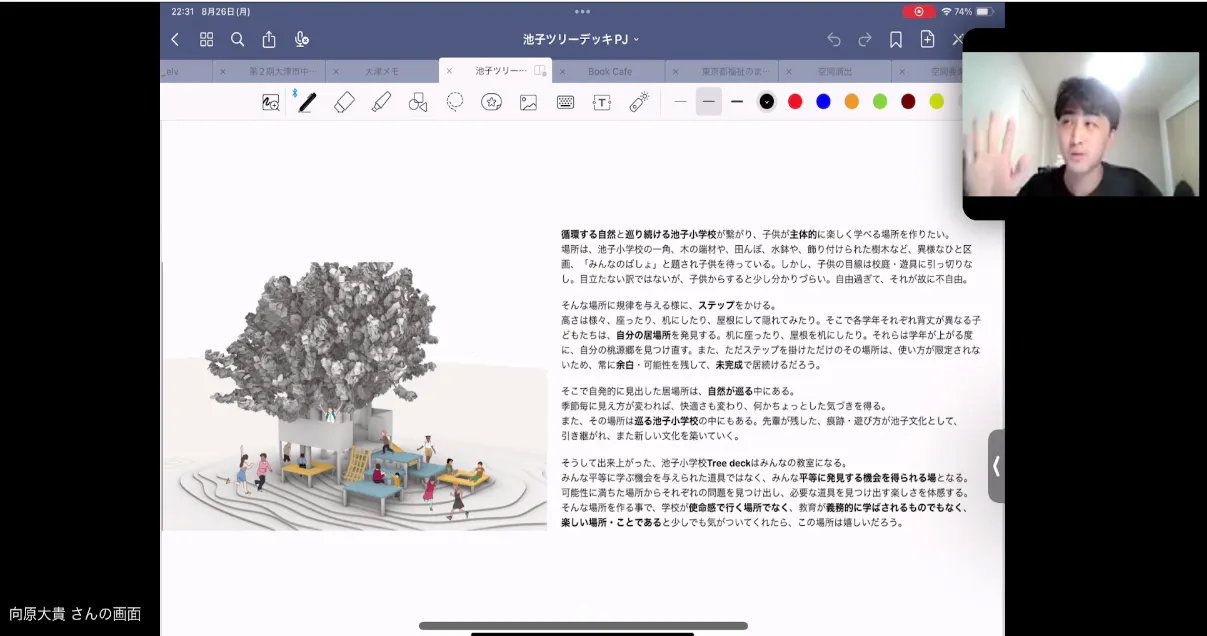Select the Highlighter tool
Screen dimensions: 1207x636
(x=381, y=102)
